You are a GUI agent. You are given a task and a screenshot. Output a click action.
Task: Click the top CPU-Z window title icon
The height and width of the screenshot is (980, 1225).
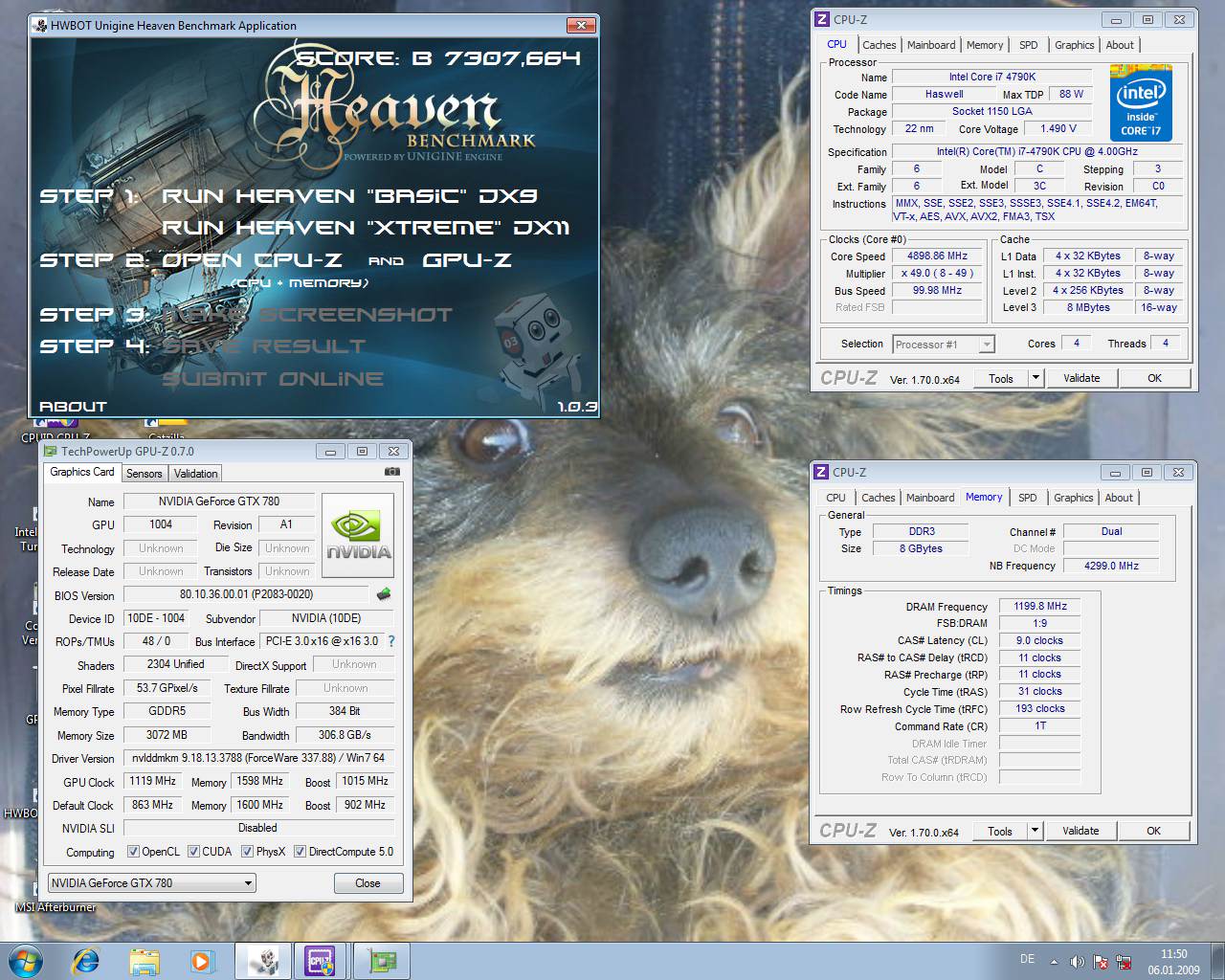pos(821,19)
